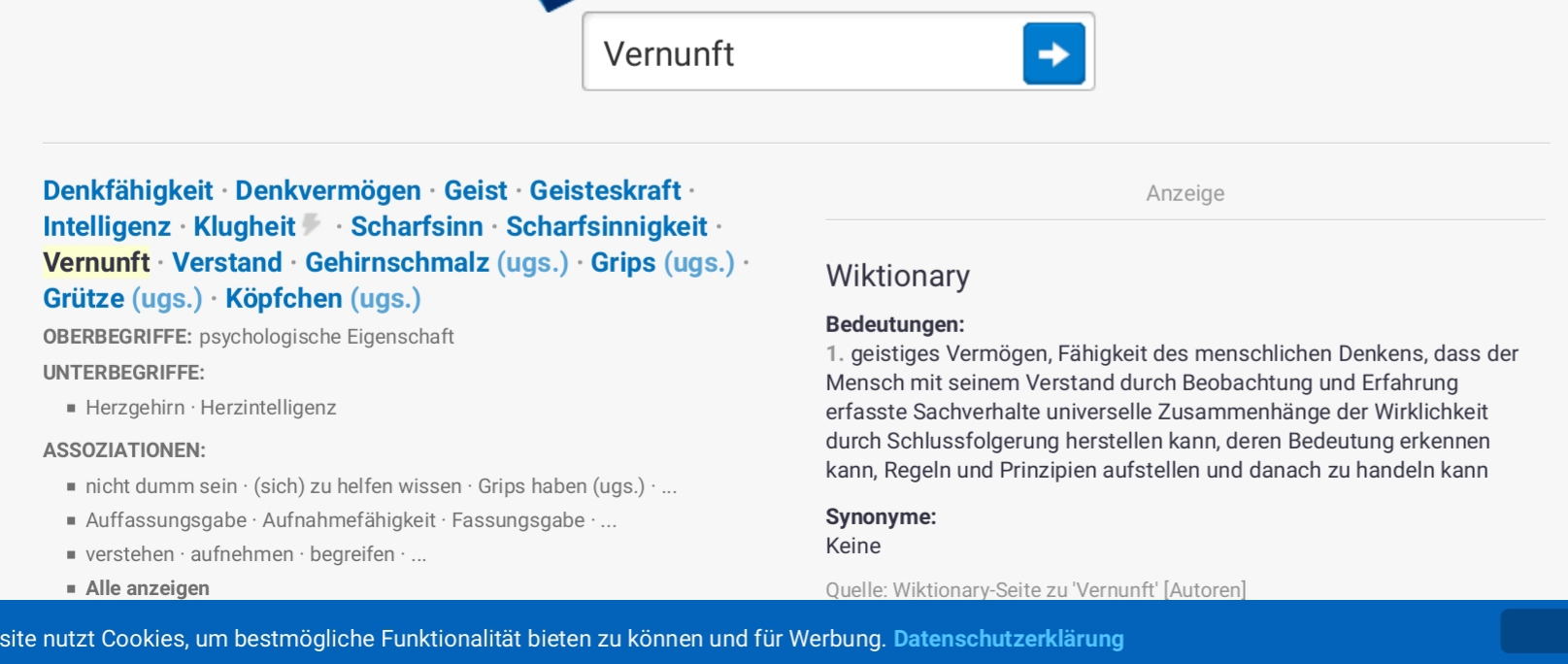Viewport: 1568px width, 664px height.
Task: Open the Grütze synonym entry
Action: (x=83, y=298)
